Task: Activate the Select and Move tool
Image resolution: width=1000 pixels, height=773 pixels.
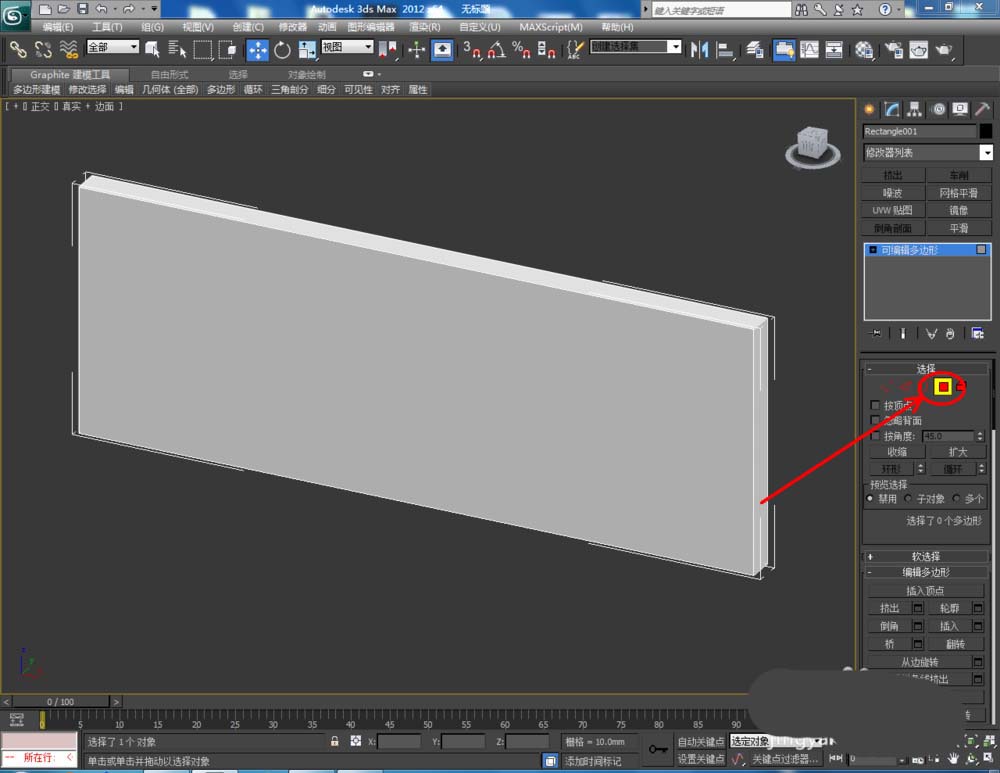Action: (x=258, y=49)
